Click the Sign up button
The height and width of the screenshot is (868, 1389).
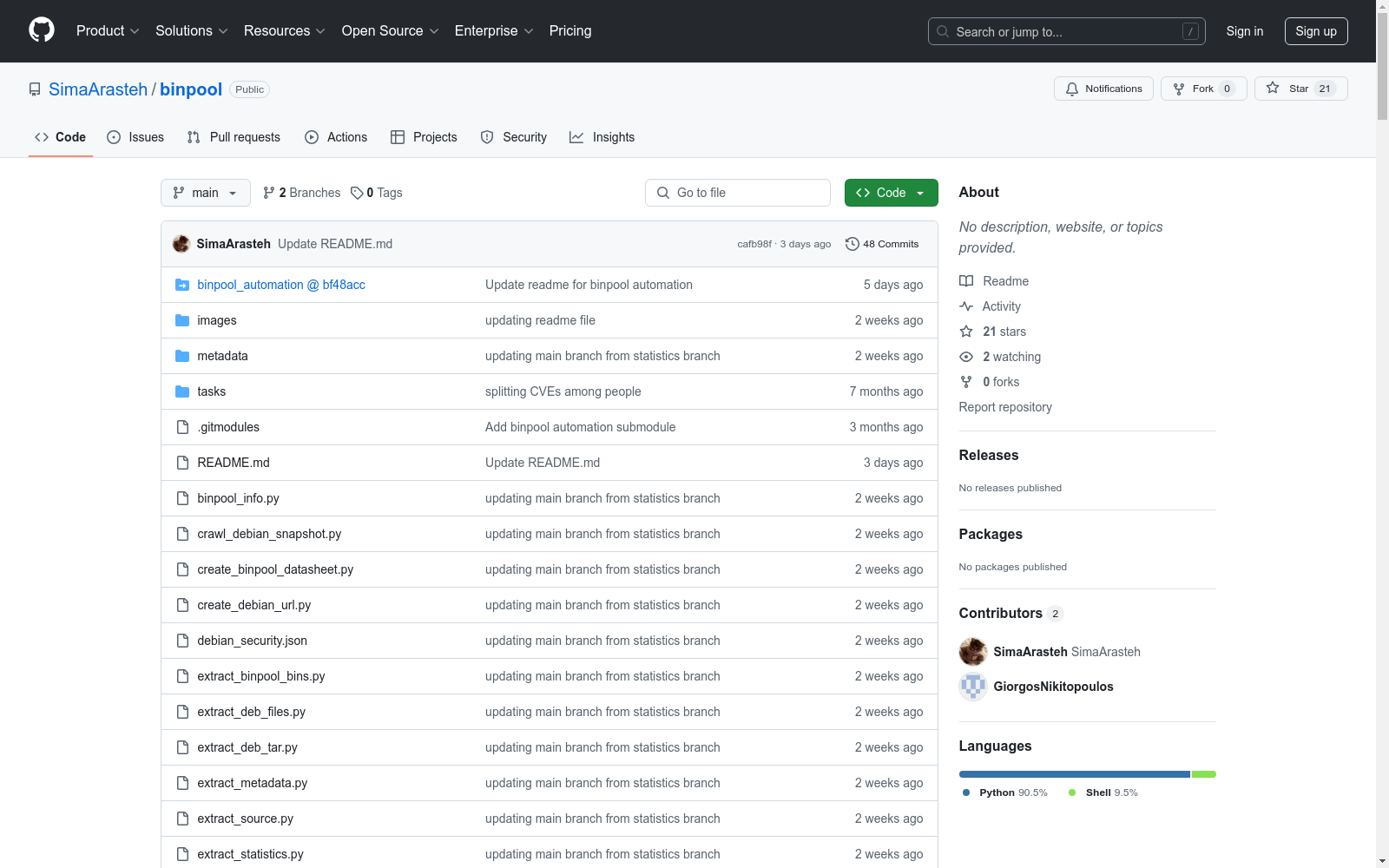coord(1316,31)
